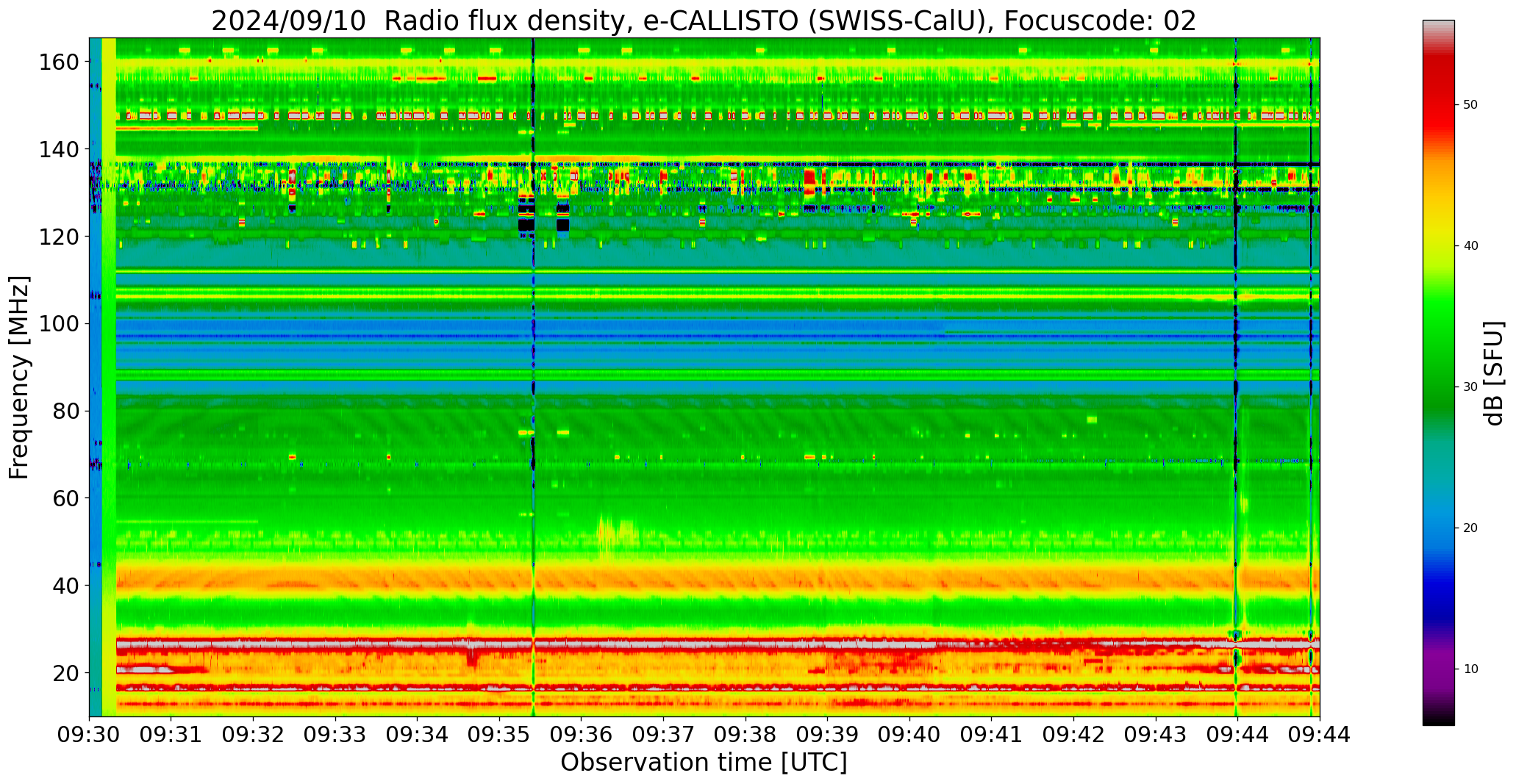
Task: Click the 09:34 time tick label
Action: 418,735
